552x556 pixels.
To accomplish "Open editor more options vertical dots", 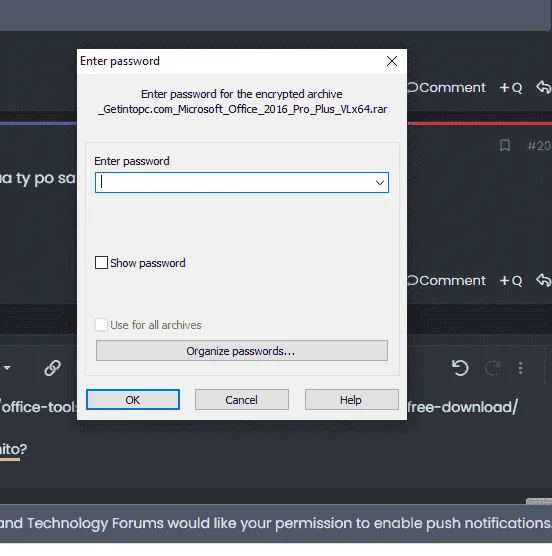I will 520,368.
